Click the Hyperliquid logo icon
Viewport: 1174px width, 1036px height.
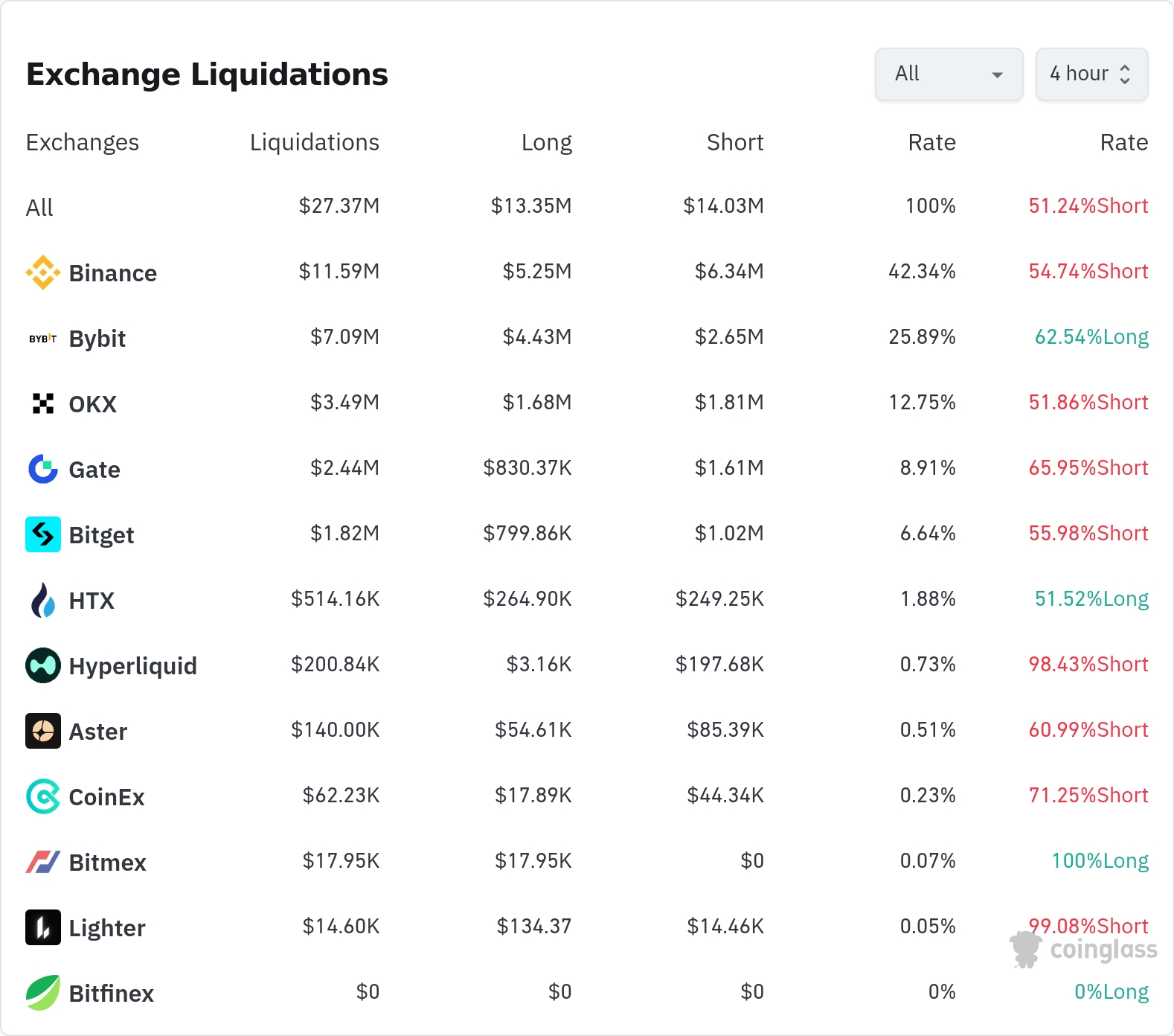(x=43, y=665)
